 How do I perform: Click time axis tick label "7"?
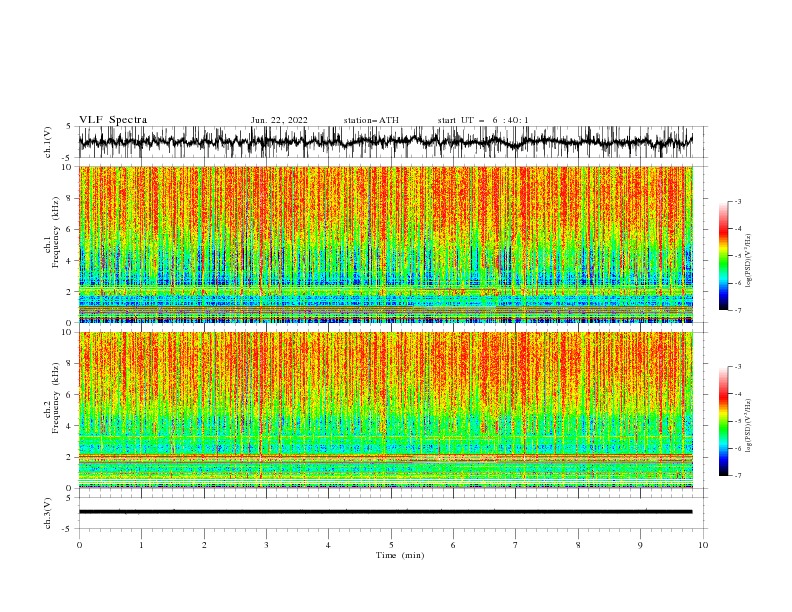point(516,545)
